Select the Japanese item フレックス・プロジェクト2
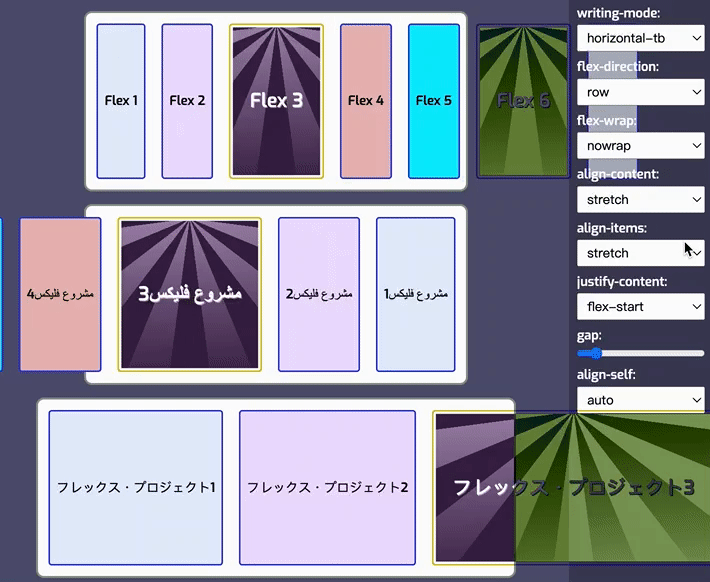 pos(327,488)
